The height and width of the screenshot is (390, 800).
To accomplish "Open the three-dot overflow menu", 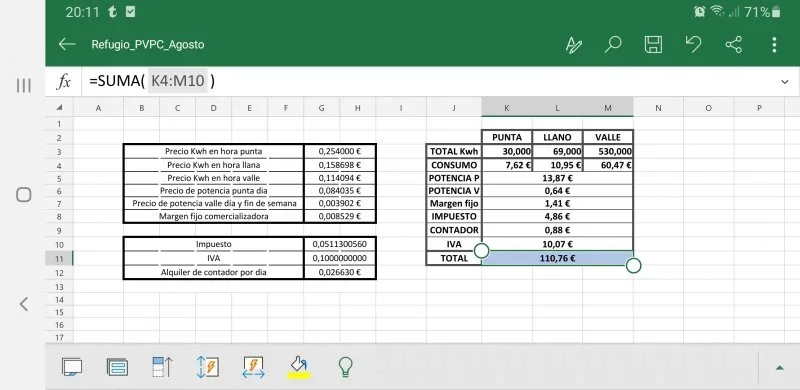I will tap(774, 45).
